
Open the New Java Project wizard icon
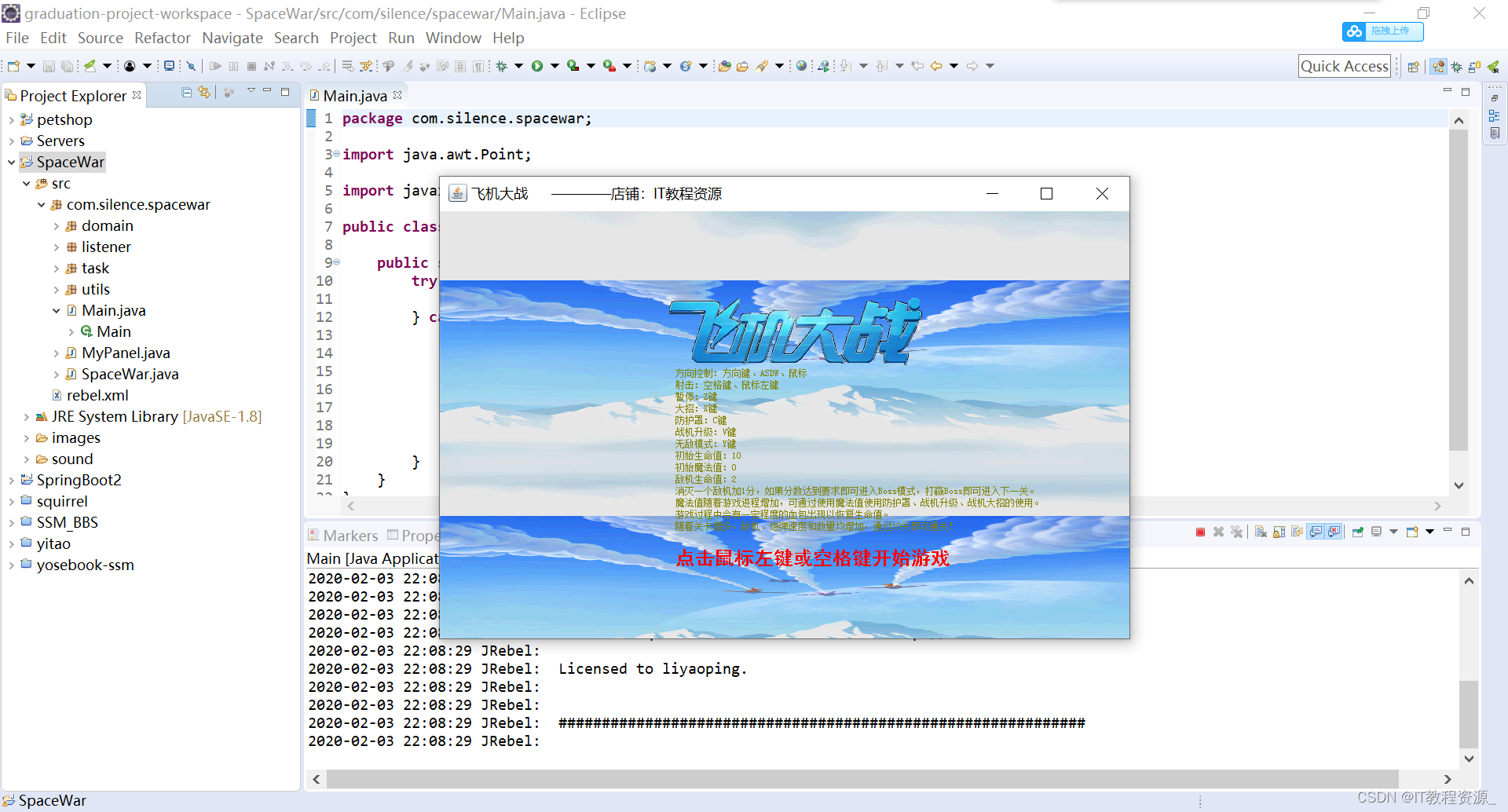(x=13, y=66)
